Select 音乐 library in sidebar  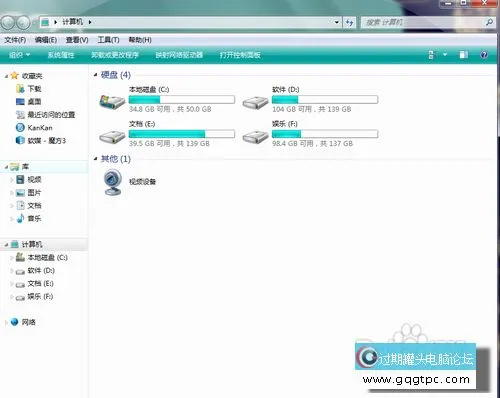29,219
